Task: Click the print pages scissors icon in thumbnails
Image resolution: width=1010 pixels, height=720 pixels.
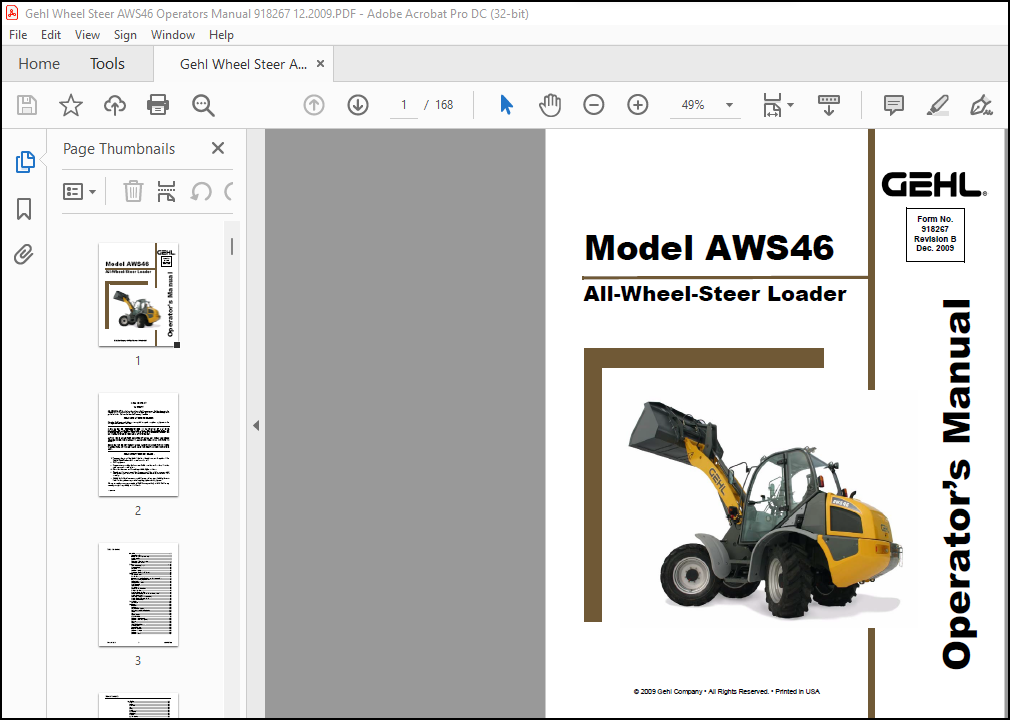Action: (x=166, y=191)
